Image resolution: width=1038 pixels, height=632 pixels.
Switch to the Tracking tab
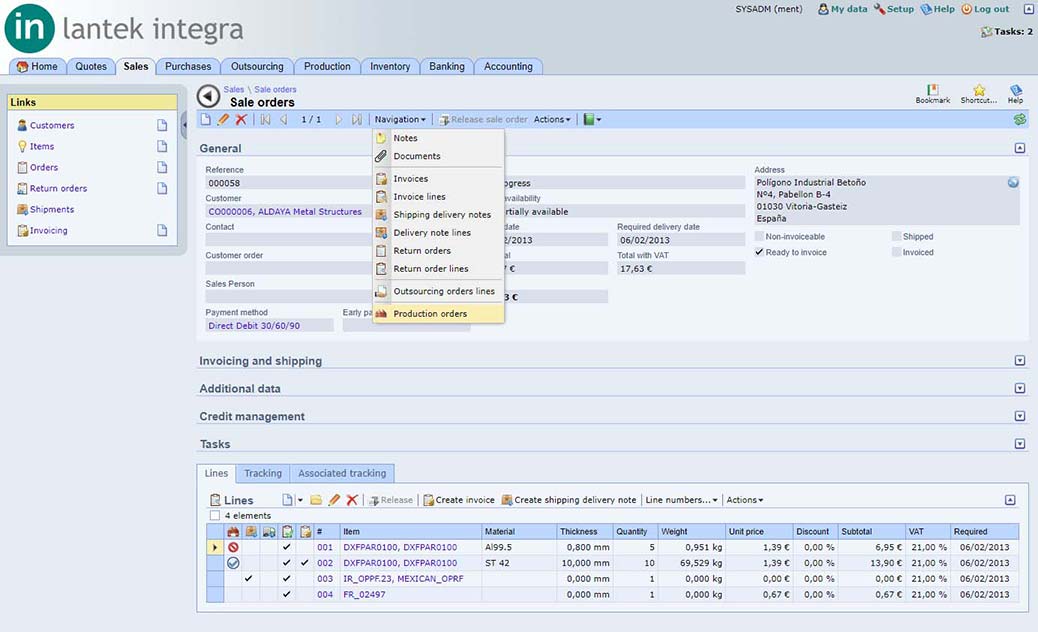pos(263,473)
